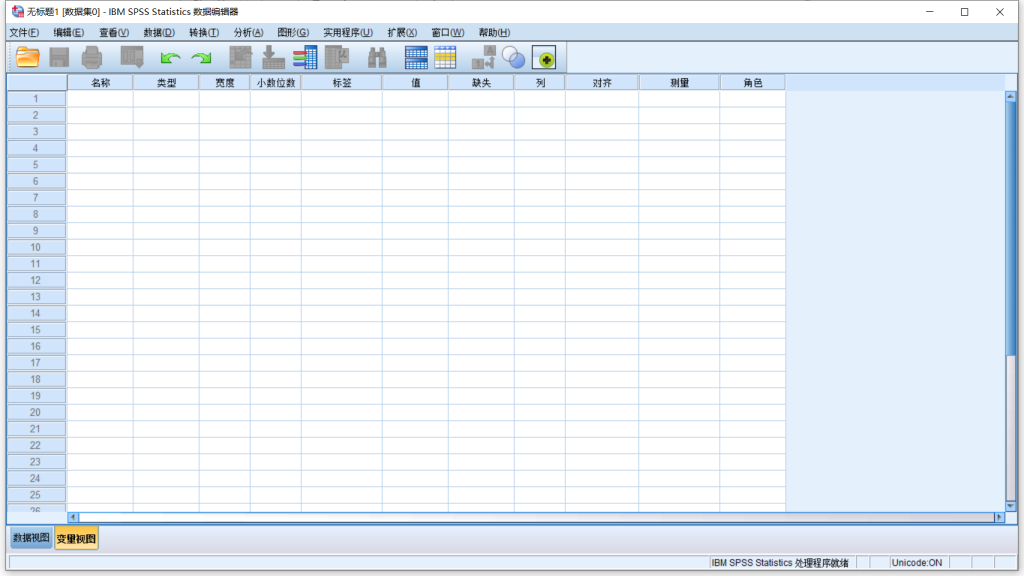Open a data file with the folder icon
Screen dimensions: 1024x576
click(x=26, y=57)
